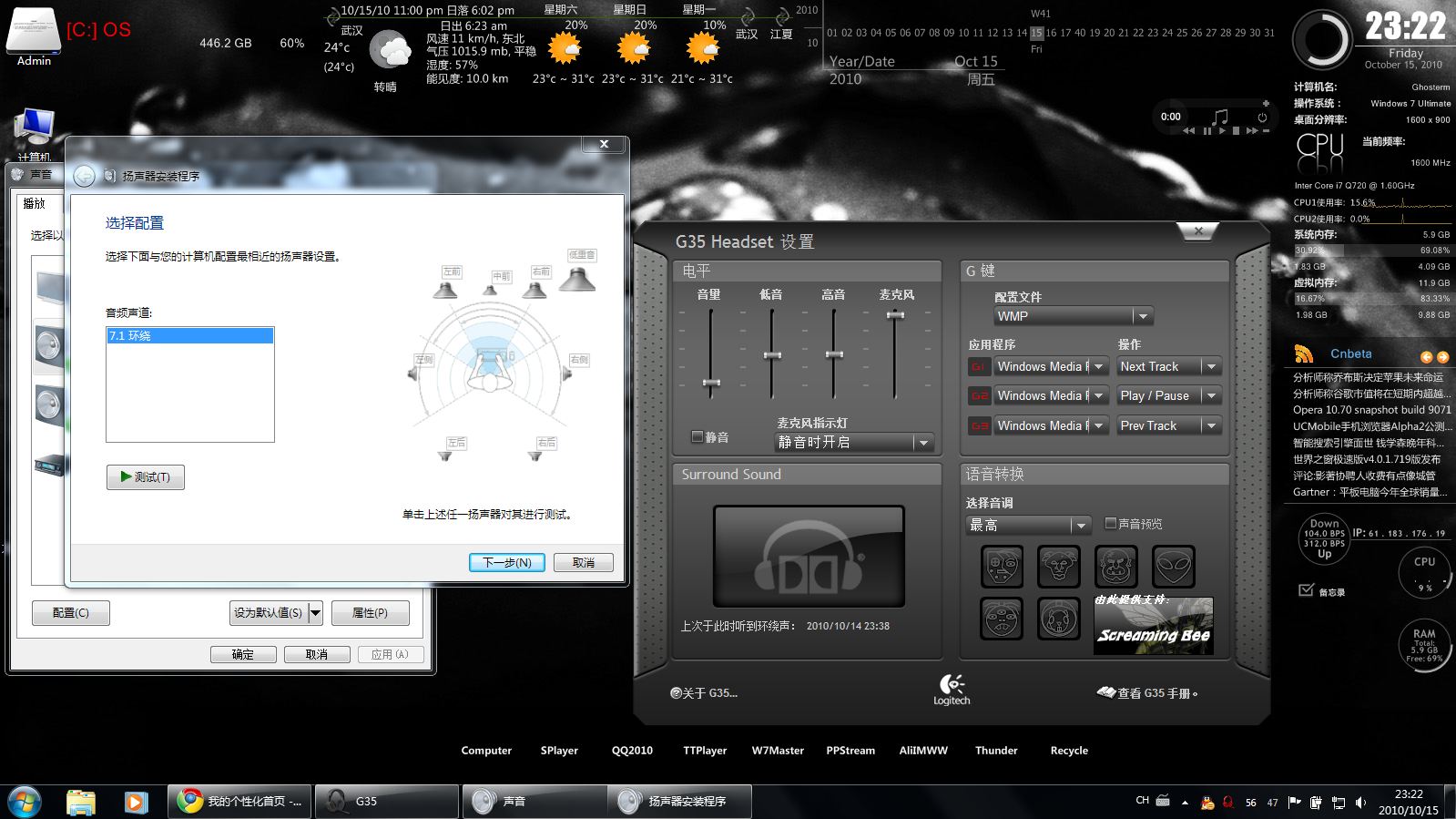Open the 配置文件 WMP profile dropdown
Viewport: 1456px width, 819px height.
1074,316
